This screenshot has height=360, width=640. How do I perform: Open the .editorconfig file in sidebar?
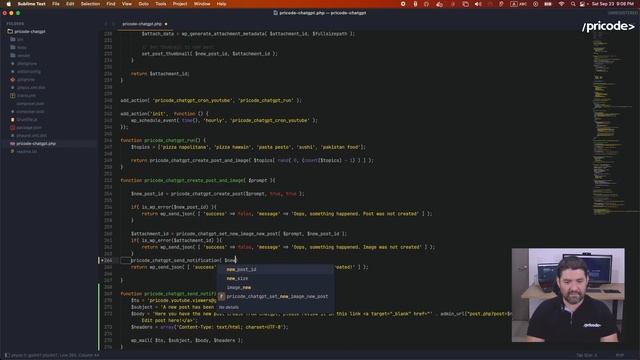[29, 71]
